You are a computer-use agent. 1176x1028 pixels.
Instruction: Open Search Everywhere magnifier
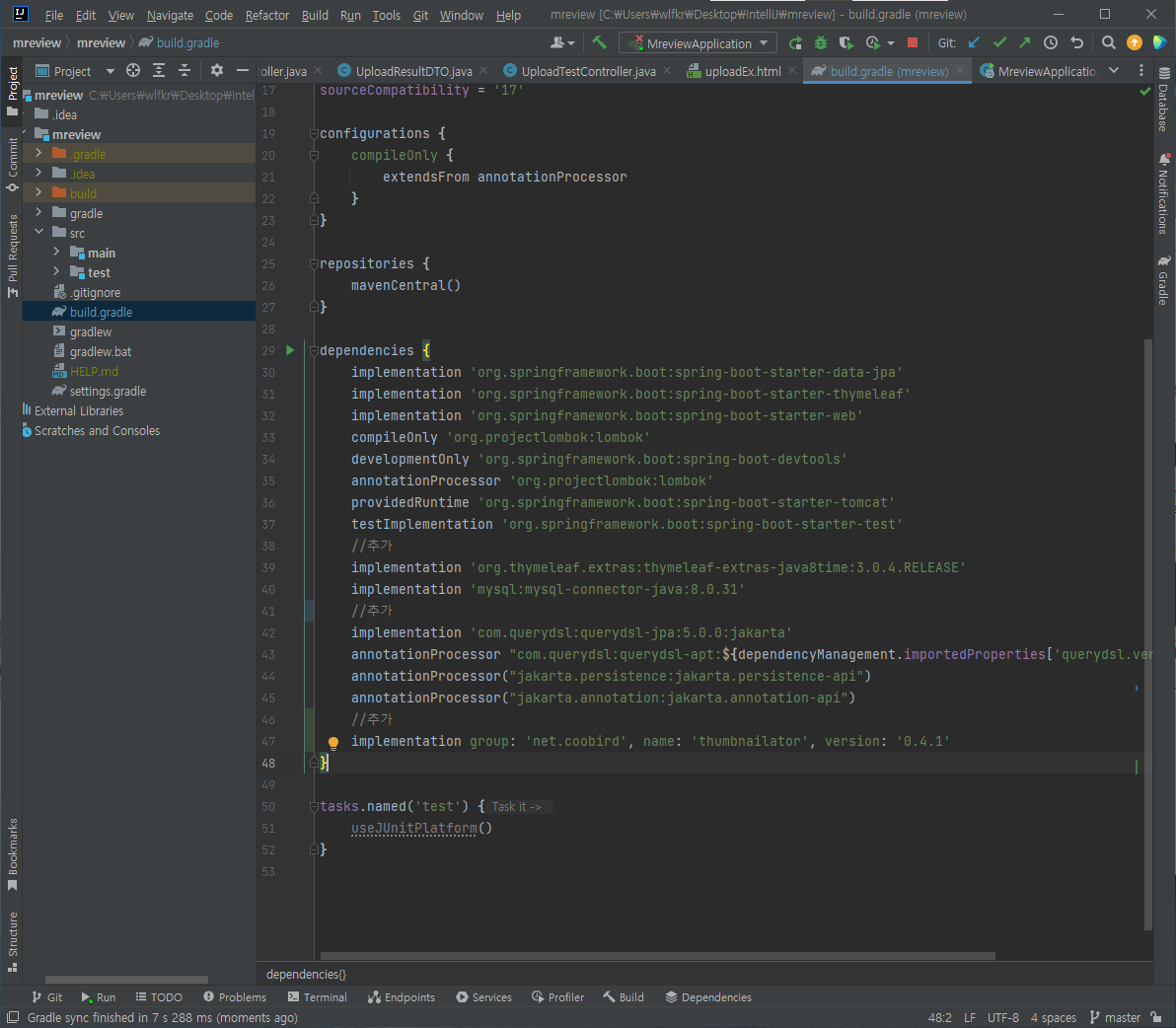[x=1109, y=42]
